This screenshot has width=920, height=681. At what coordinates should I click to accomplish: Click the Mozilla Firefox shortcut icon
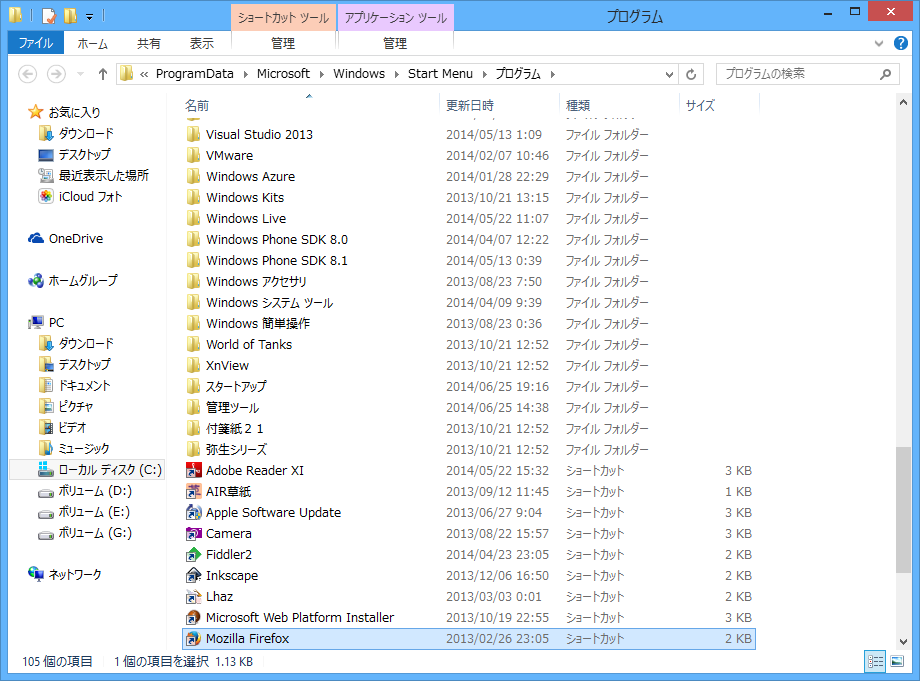194,638
